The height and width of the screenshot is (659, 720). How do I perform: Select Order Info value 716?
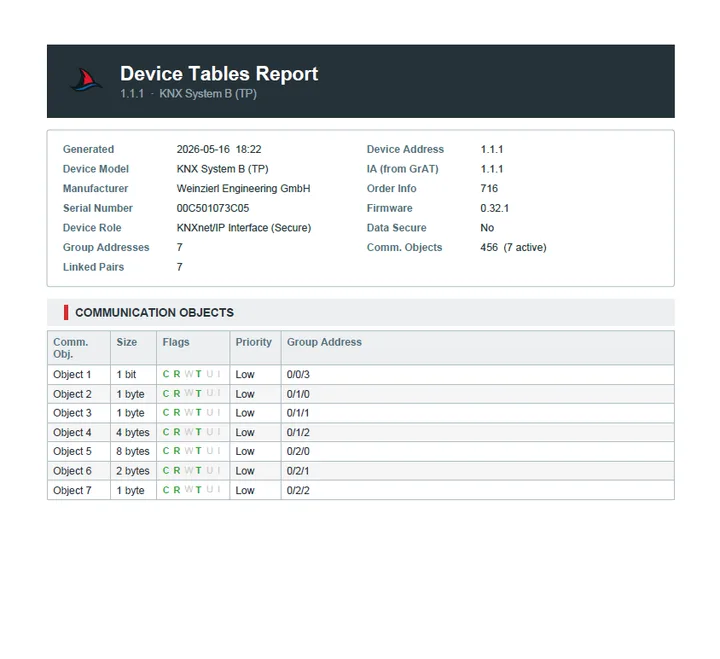pos(489,189)
